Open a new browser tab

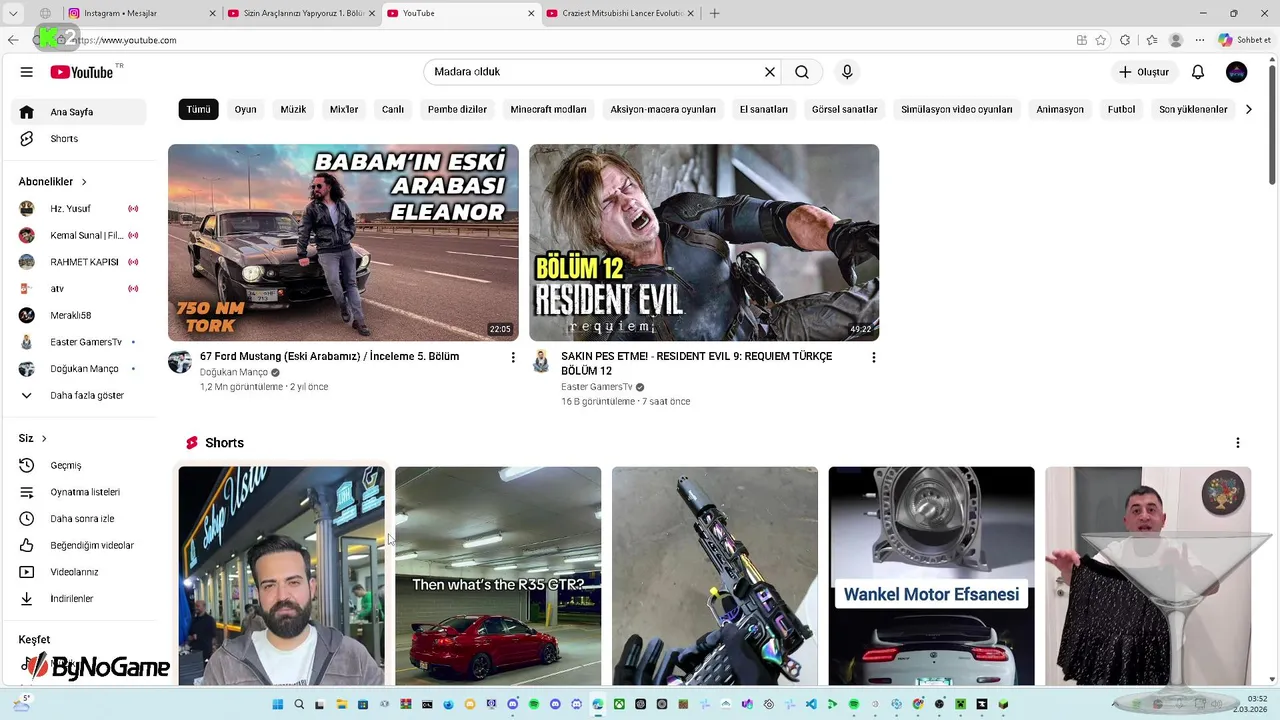coord(714,13)
